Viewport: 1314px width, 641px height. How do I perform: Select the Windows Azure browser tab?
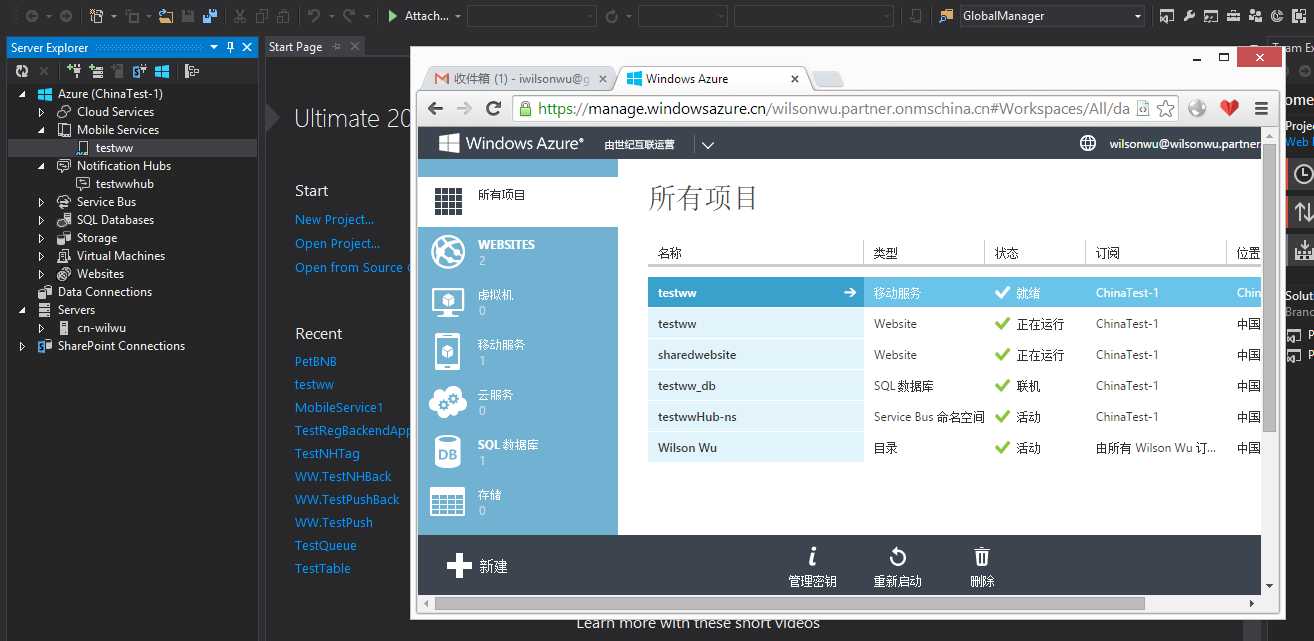[714, 79]
